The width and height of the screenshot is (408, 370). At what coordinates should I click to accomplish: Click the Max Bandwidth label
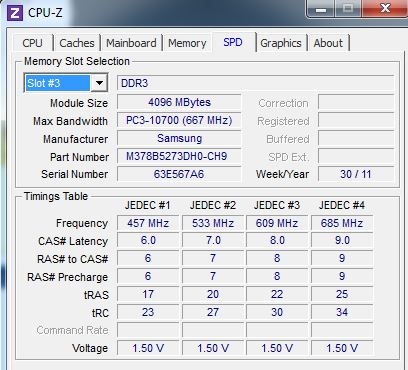[70, 121]
